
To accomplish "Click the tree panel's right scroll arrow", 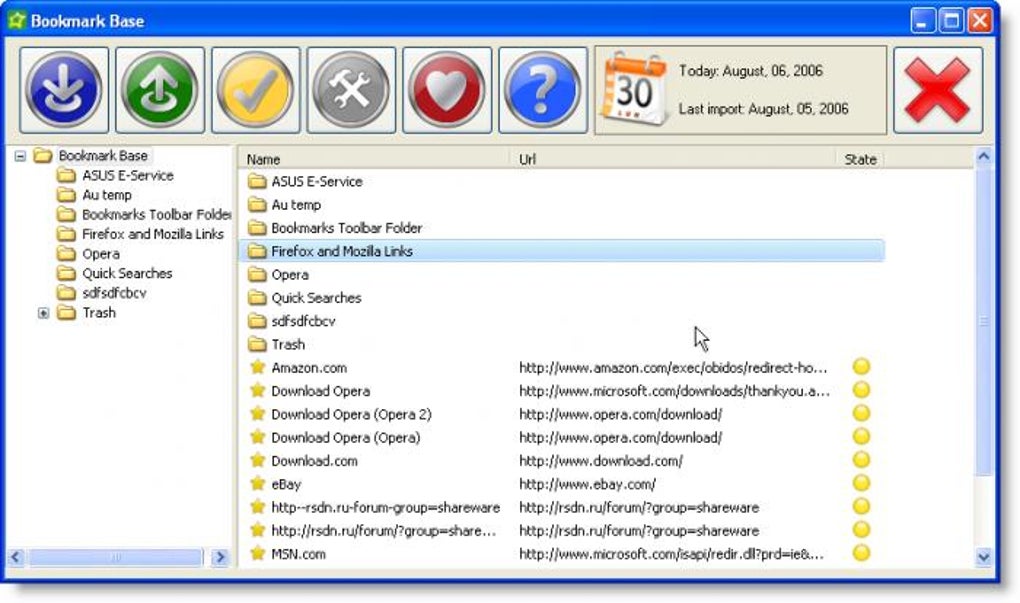I will (221, 557).
